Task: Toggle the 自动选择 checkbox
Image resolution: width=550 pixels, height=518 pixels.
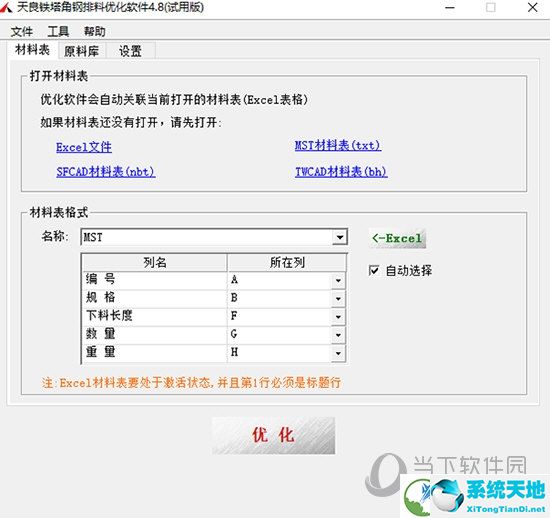Action: tap(374, 270)
